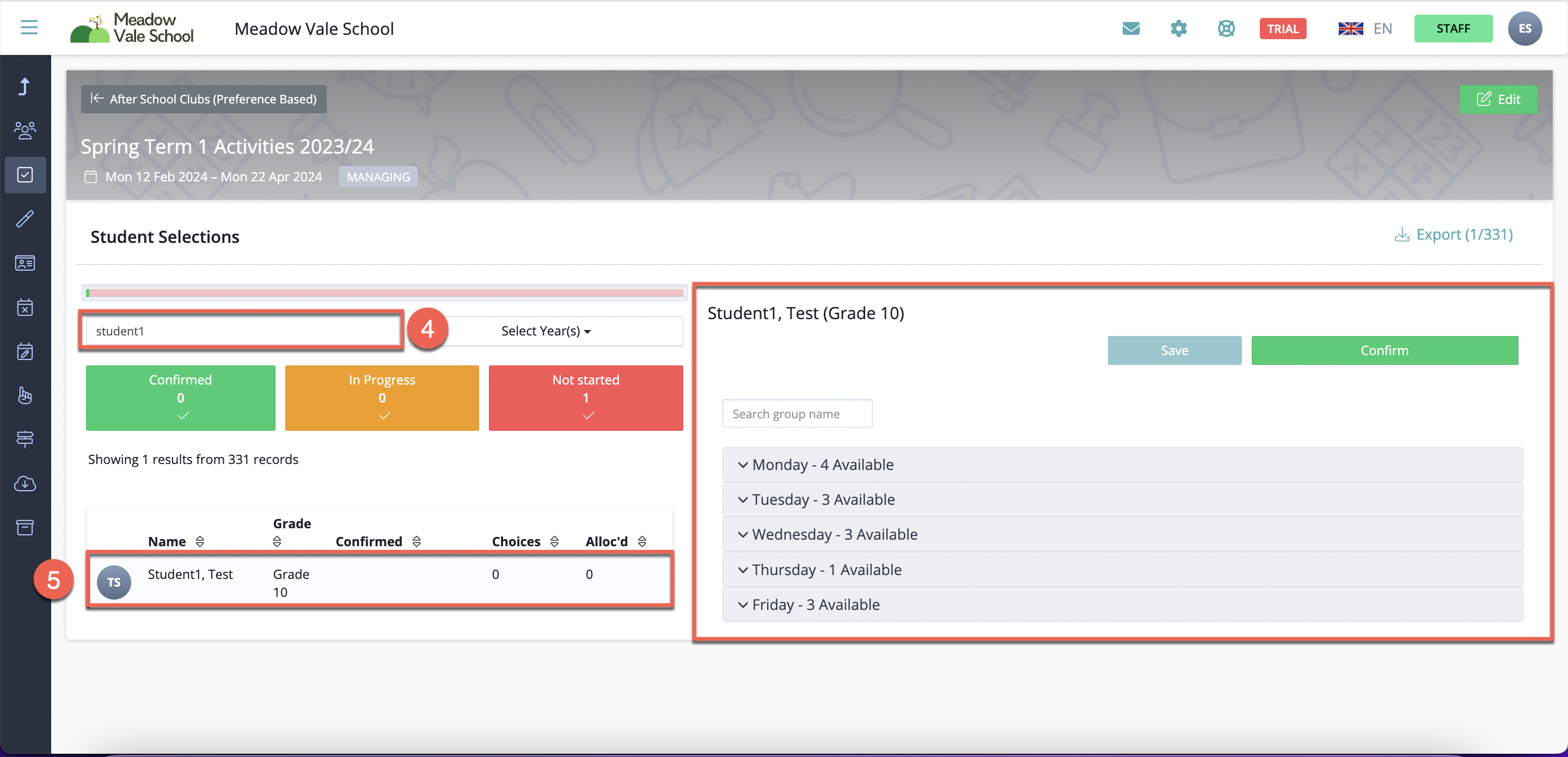Expand Monday - 4 Available section
Viewport: 1568px width, 757px height.
(x=822, y=465)
